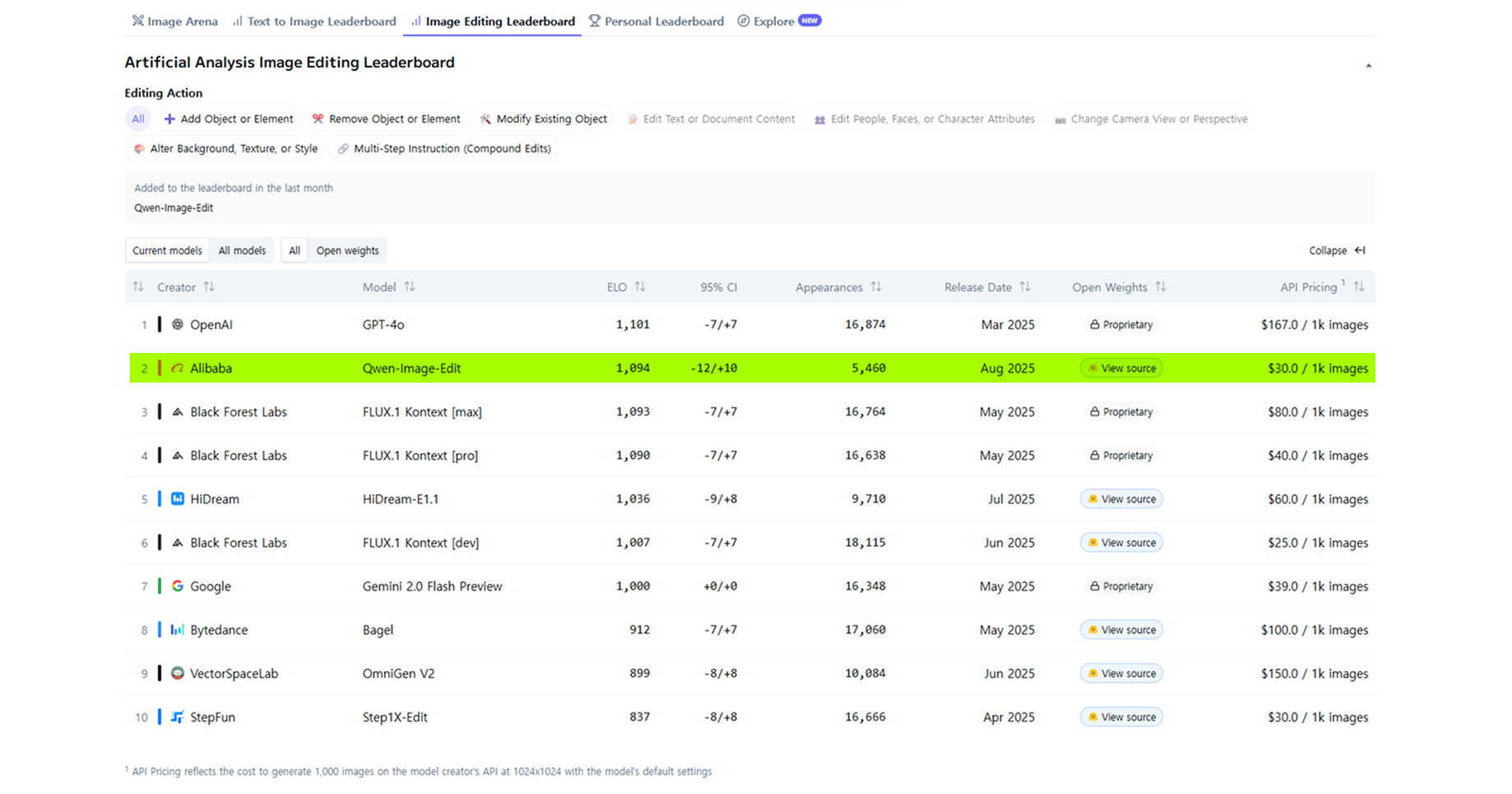
Task: Sort table by Open Weights column
Action: click(1119, 287)
